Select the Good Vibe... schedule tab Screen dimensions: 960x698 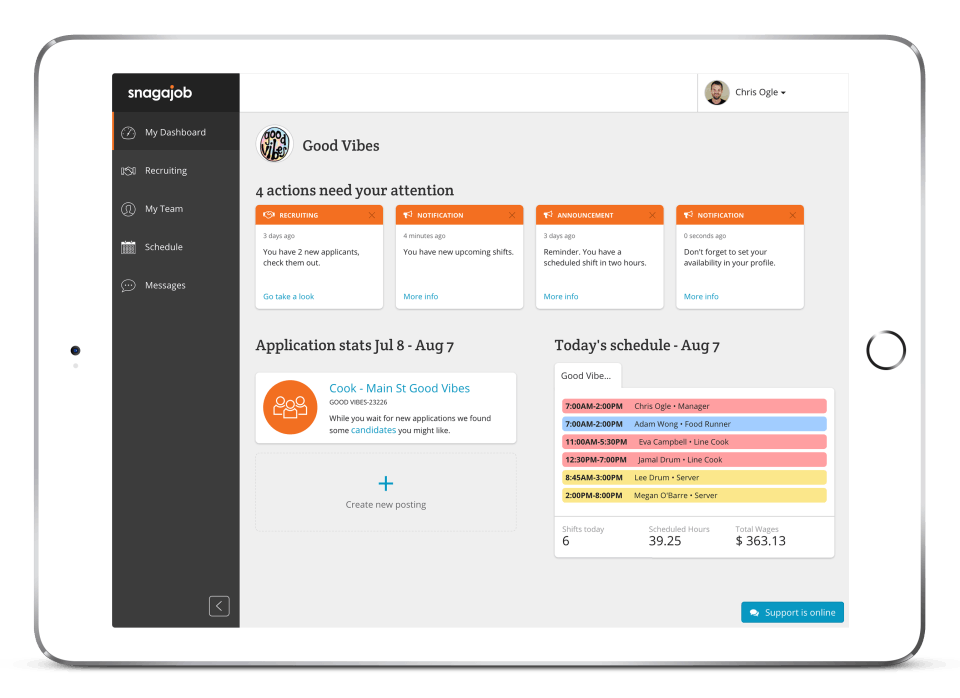(587, 376)
